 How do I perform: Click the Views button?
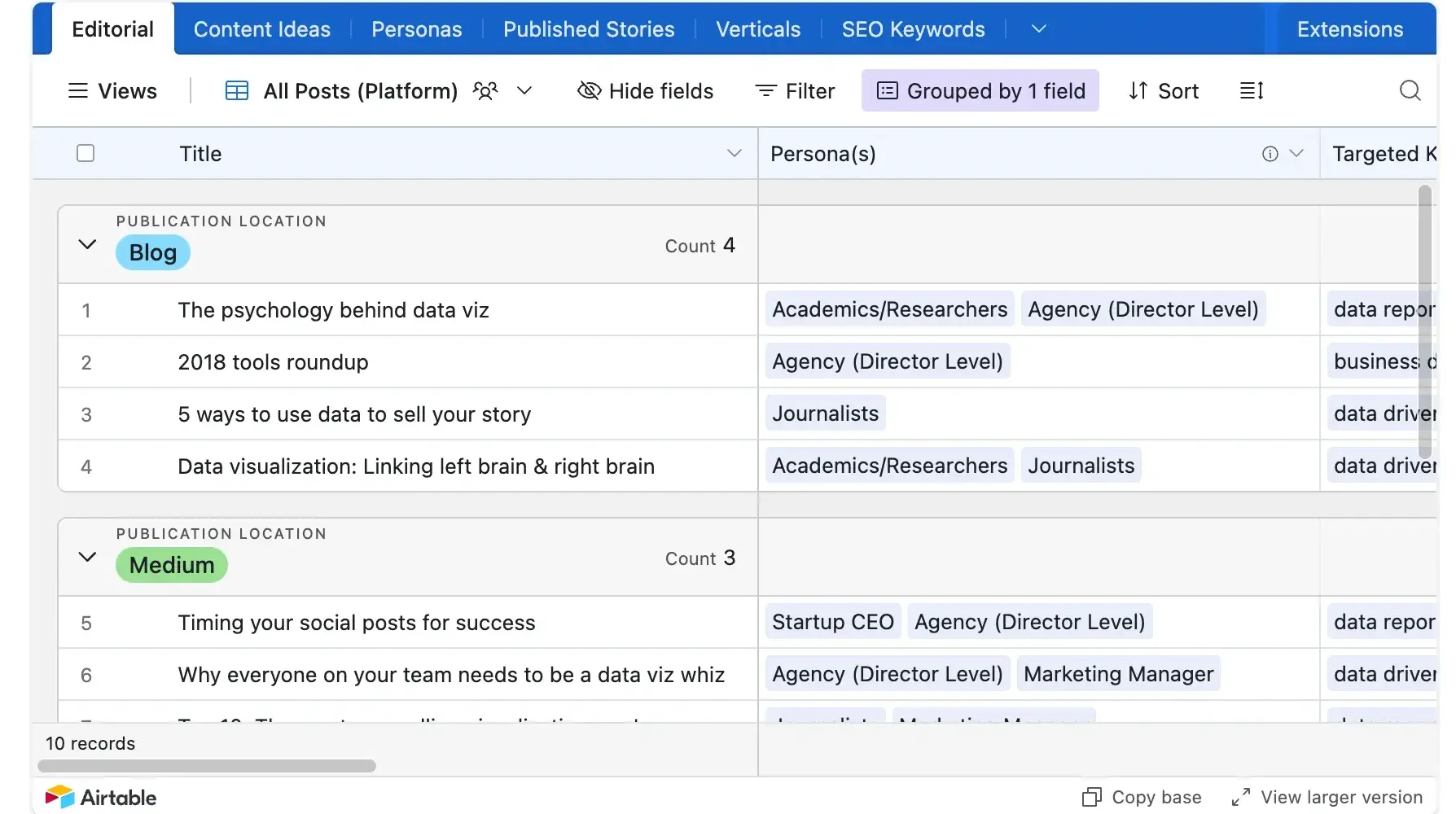click(112, 90)
